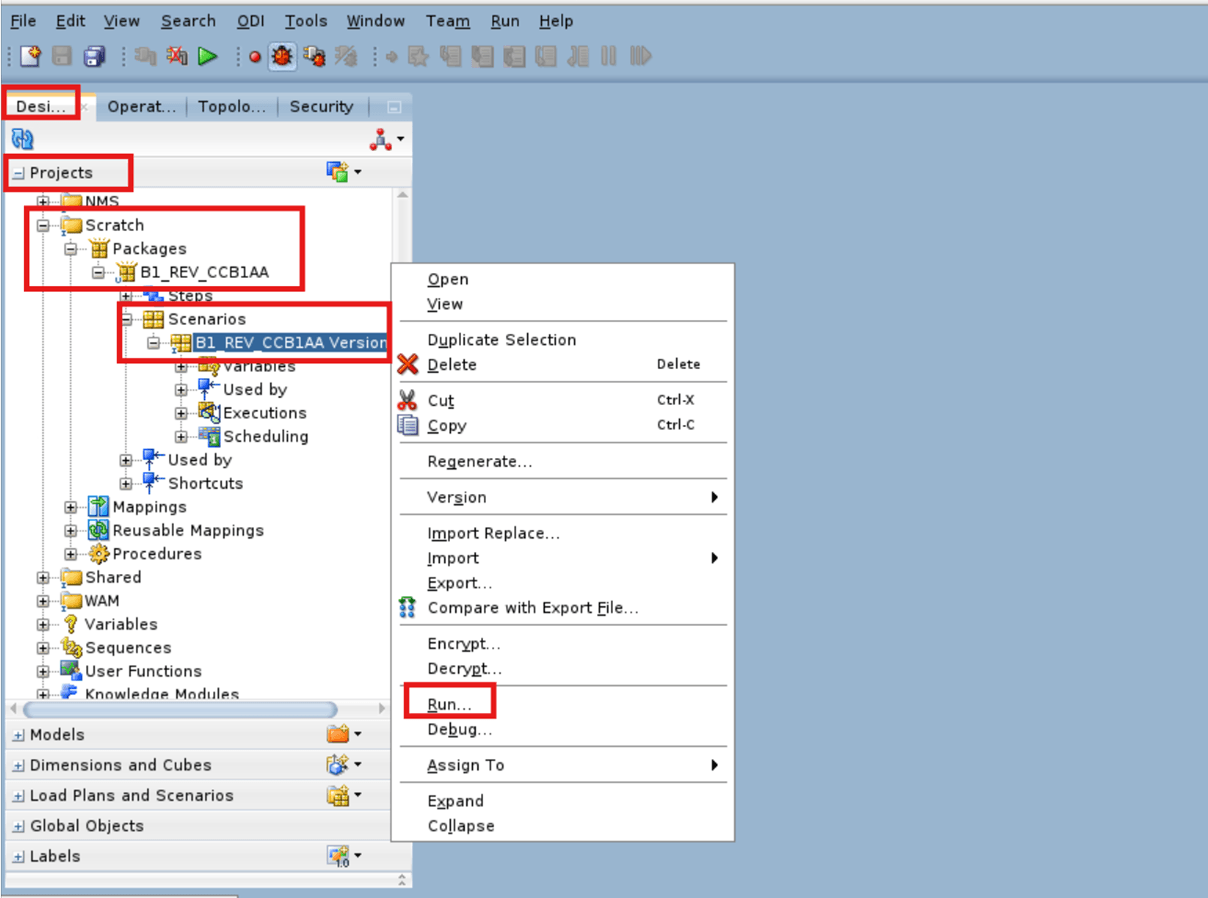The width and height of the screenshot is (1208, 898).
Task: Switch to the Topology tab
Action: (x=232, y=106)
